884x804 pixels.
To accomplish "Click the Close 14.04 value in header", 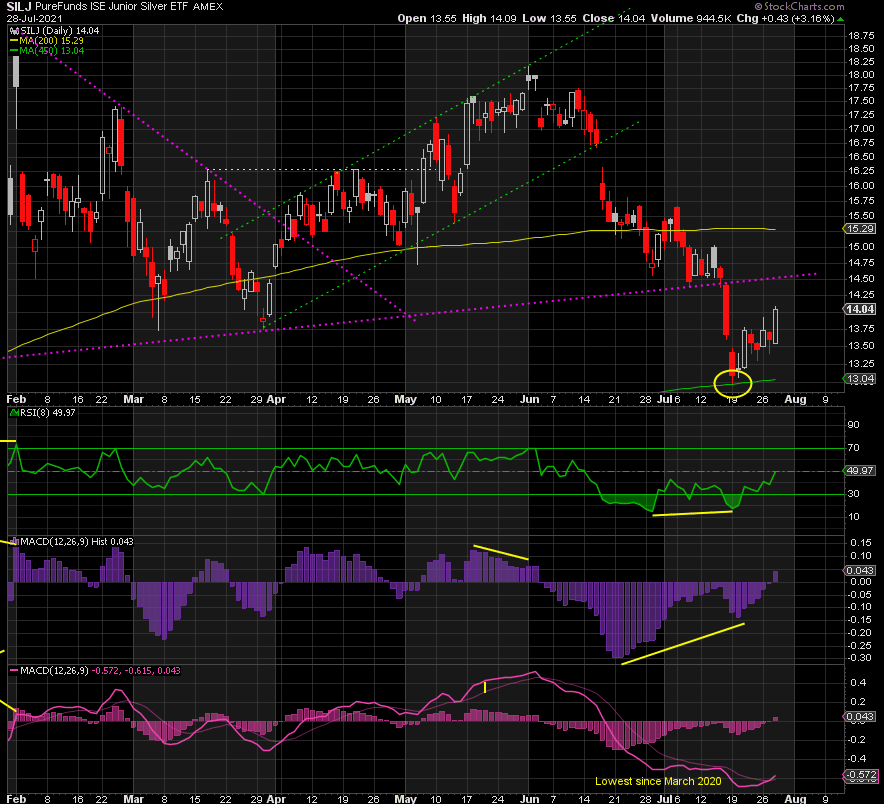I will pyautogui.click(x=614, y=19).
